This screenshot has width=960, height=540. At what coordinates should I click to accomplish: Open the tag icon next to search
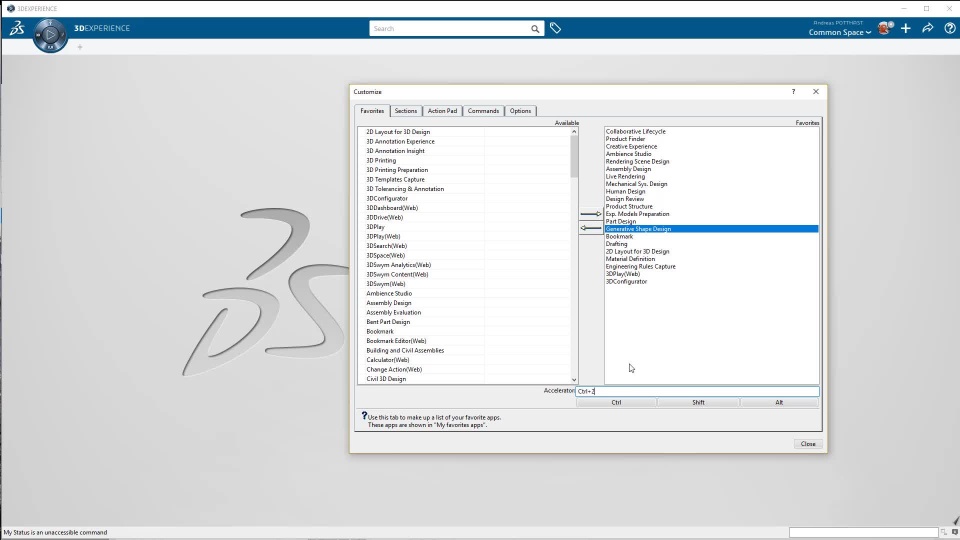(x=555, y=28)
